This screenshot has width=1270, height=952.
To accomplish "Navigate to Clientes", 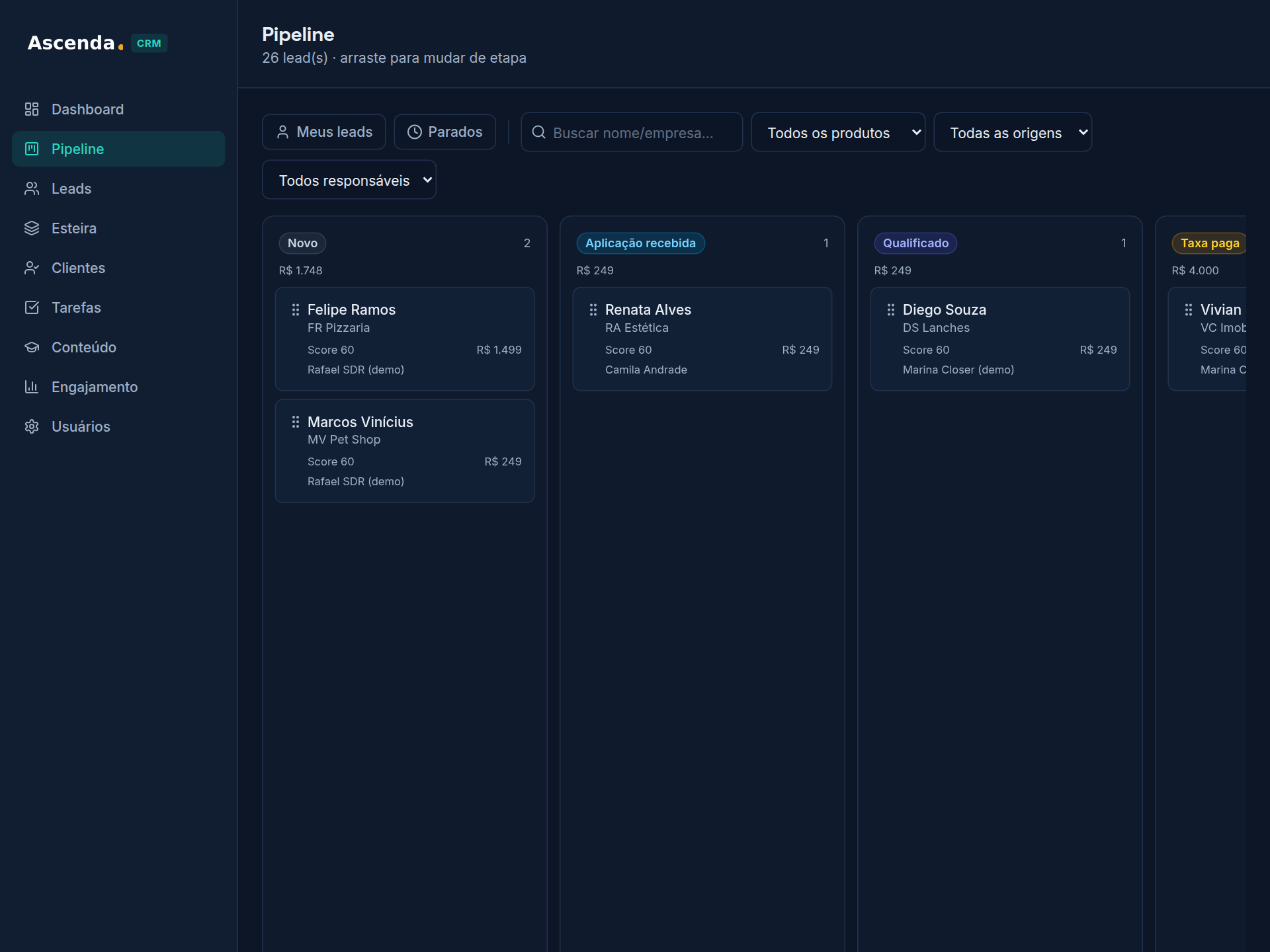I will pyautogui.click(x=118, y=268).
